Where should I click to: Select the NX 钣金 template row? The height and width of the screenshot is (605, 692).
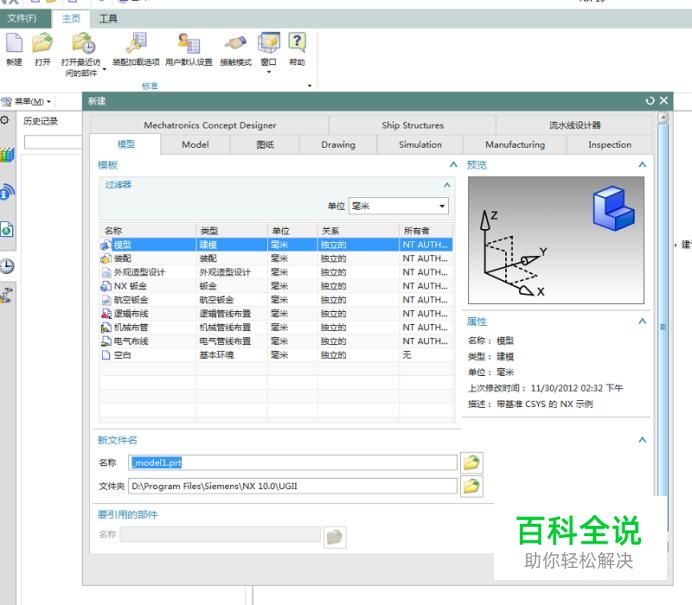point(276,286)
